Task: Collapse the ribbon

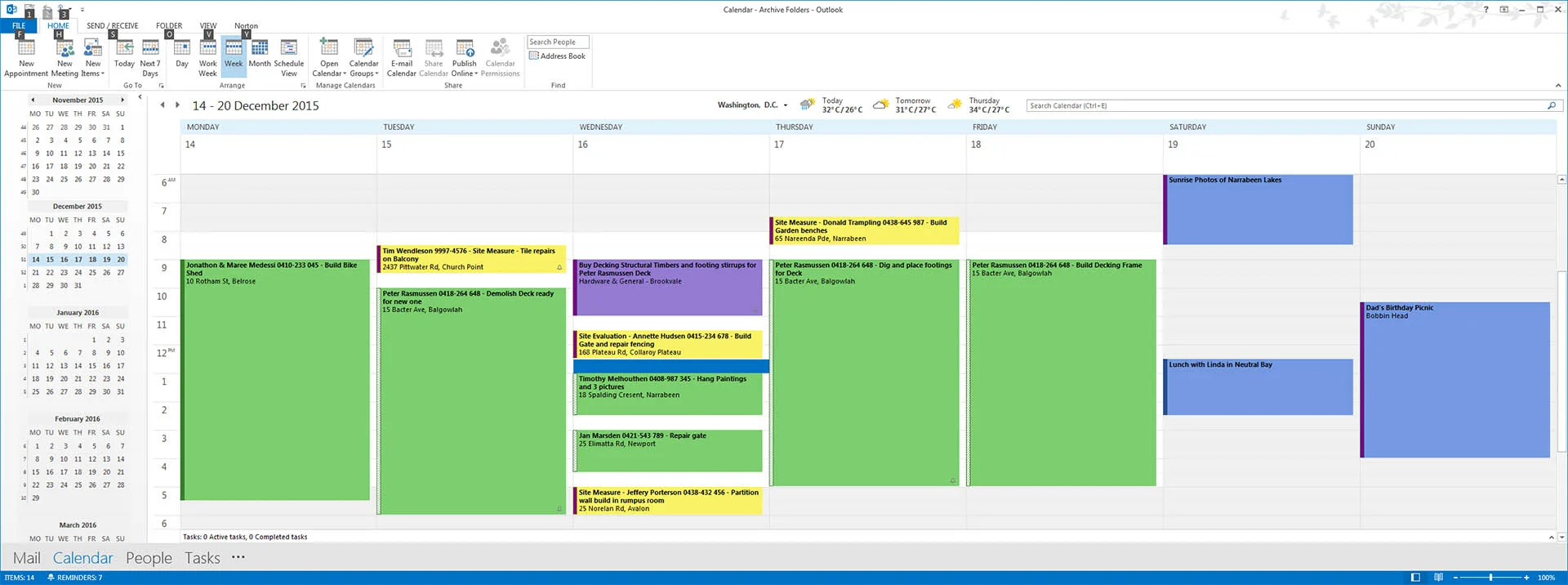Action: tap(1557, 85)
